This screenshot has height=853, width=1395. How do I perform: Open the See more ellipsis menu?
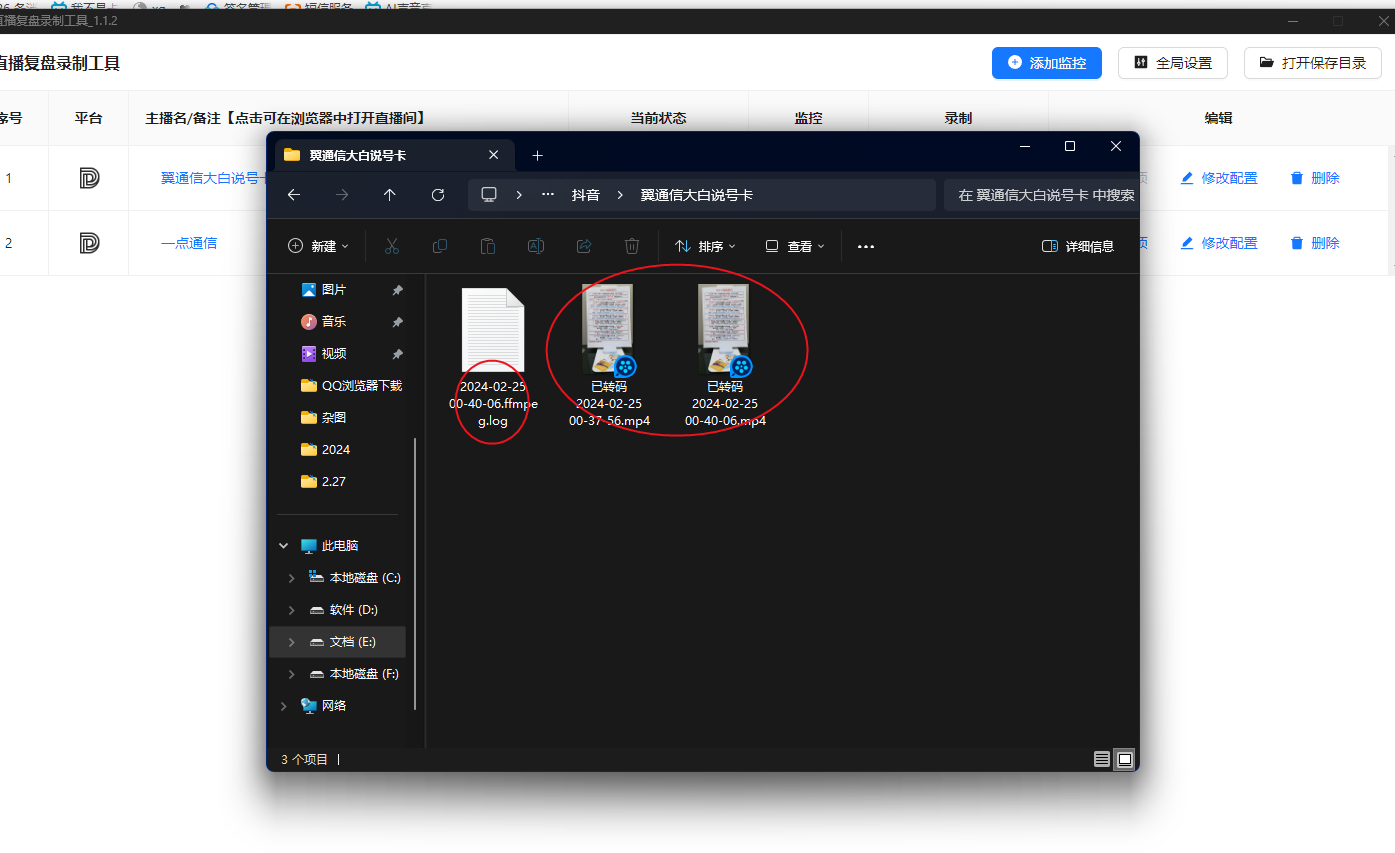click(x=866, y=246)
